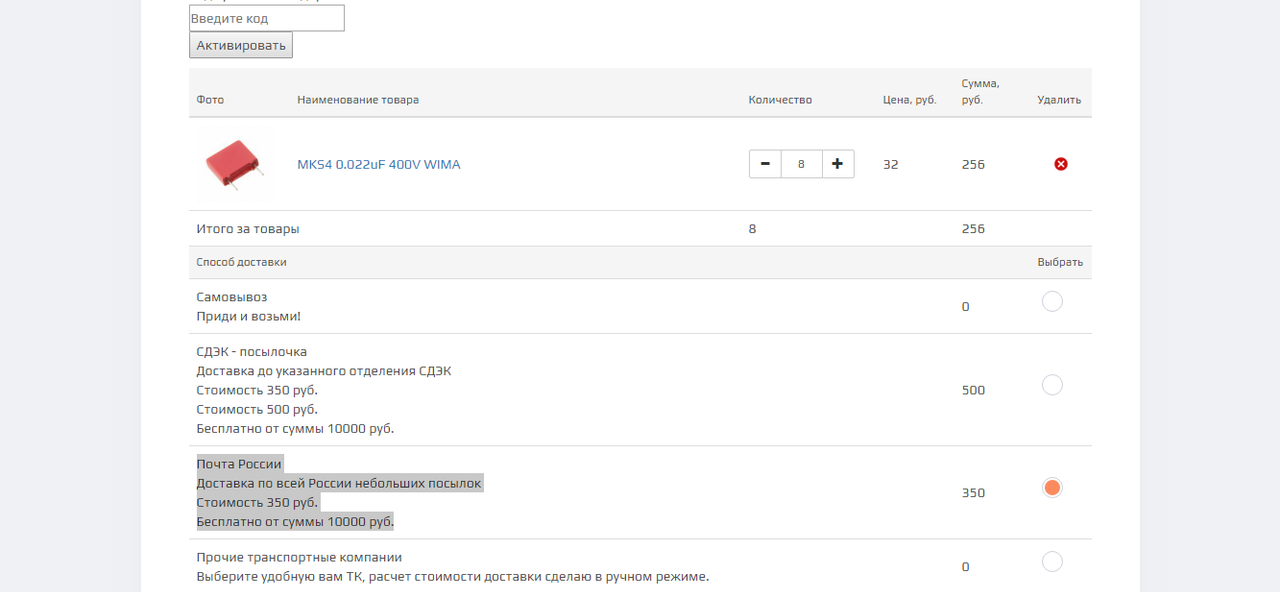Select the СДЭК - посылочка delivery option
1280x592 pixels.
[x=1052, y=385]
